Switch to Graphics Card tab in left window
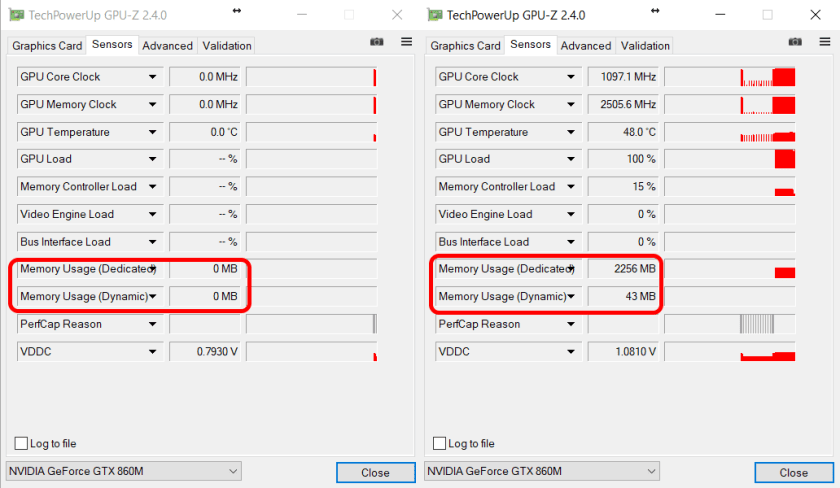The image size is (840, 488). tap(47, 46)
